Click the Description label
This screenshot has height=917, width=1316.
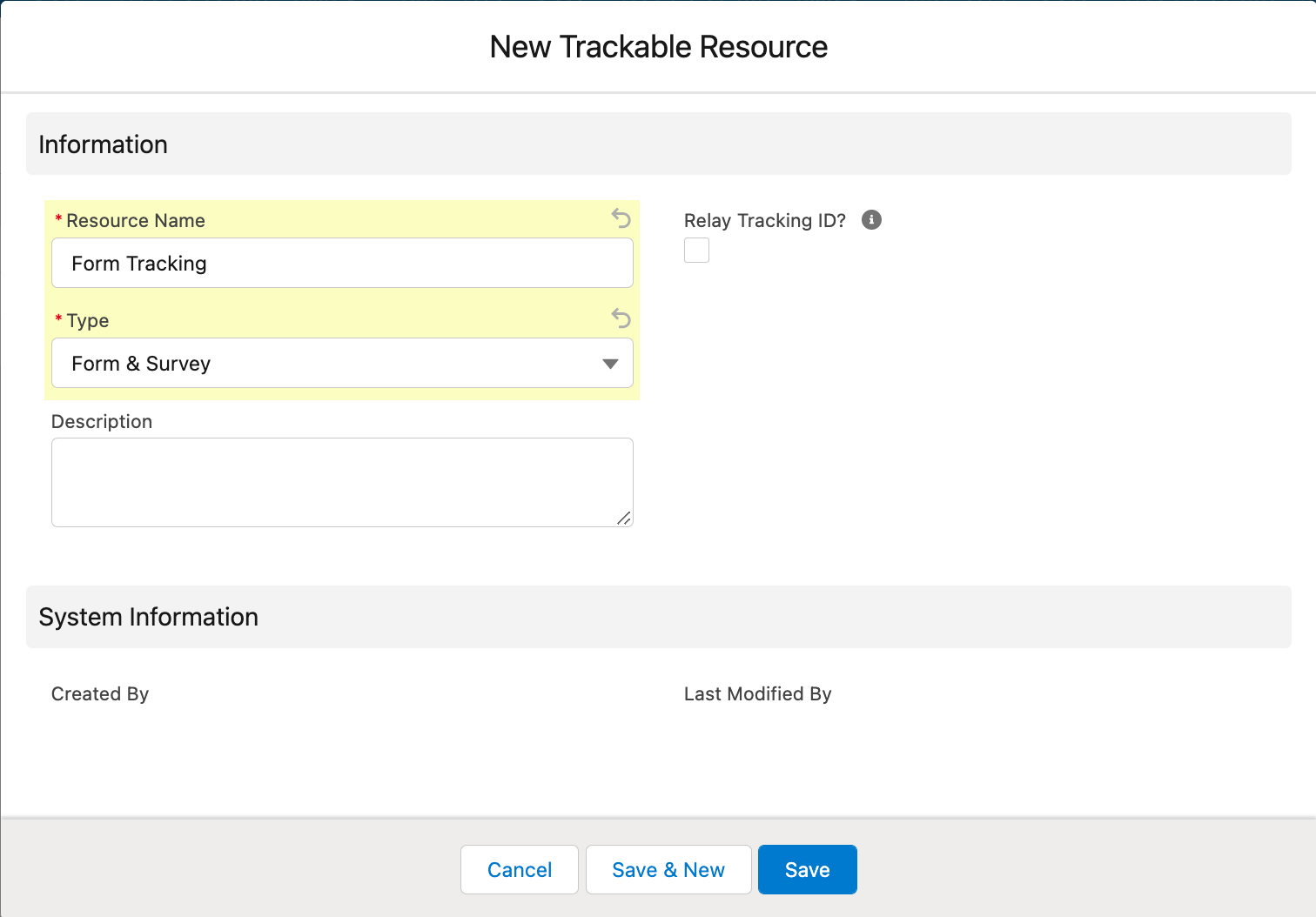(102, 421)
